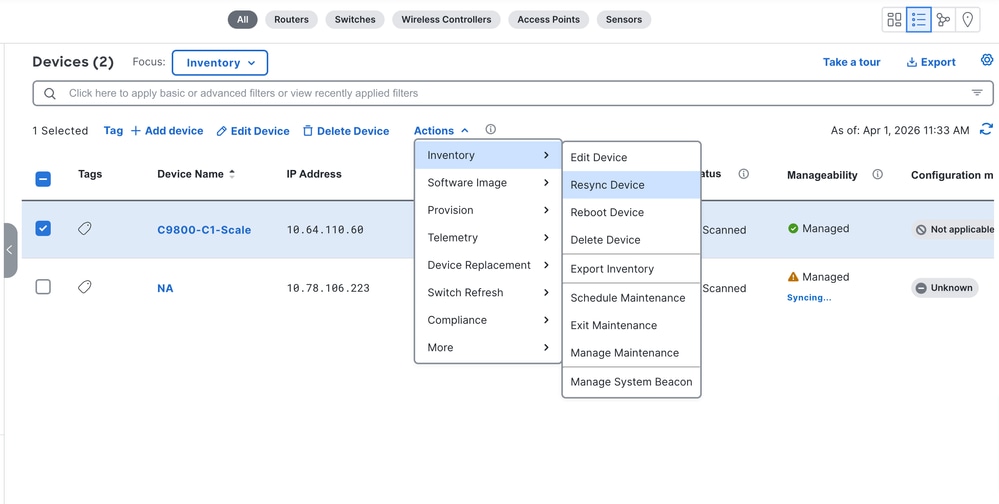Expand Provision submenu

pos(488,210)
